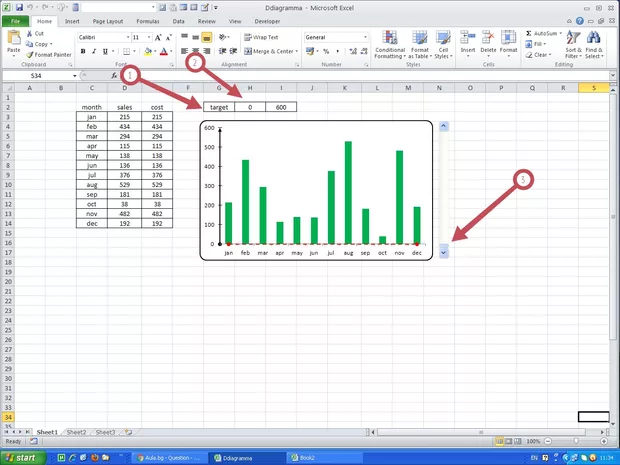Viewport: 620px width, 465px height.
Task: Increase font size with Grow Font icon
Action: [x=158, y=37]
